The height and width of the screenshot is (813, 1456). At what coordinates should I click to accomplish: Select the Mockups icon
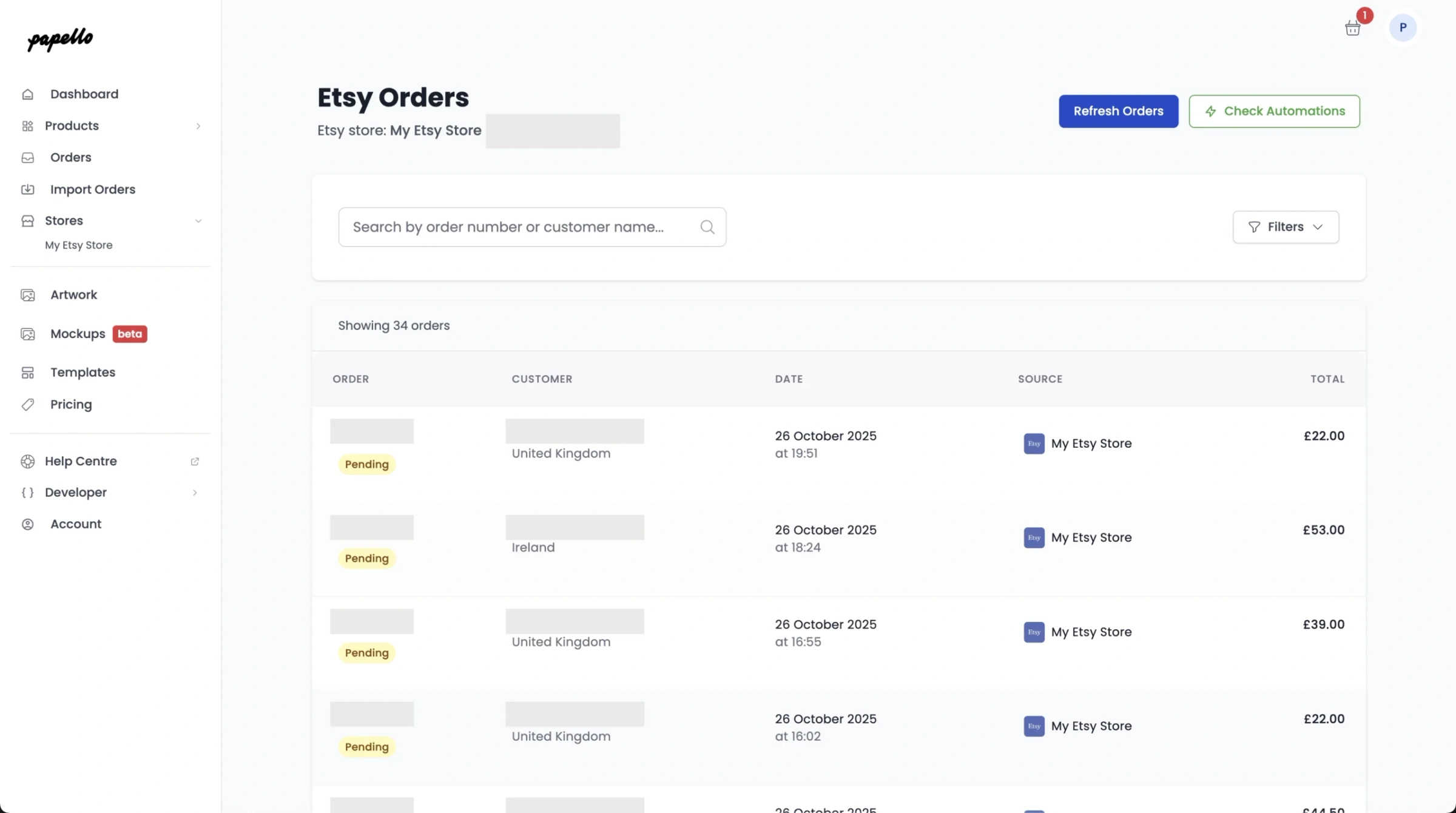[28, 334]
